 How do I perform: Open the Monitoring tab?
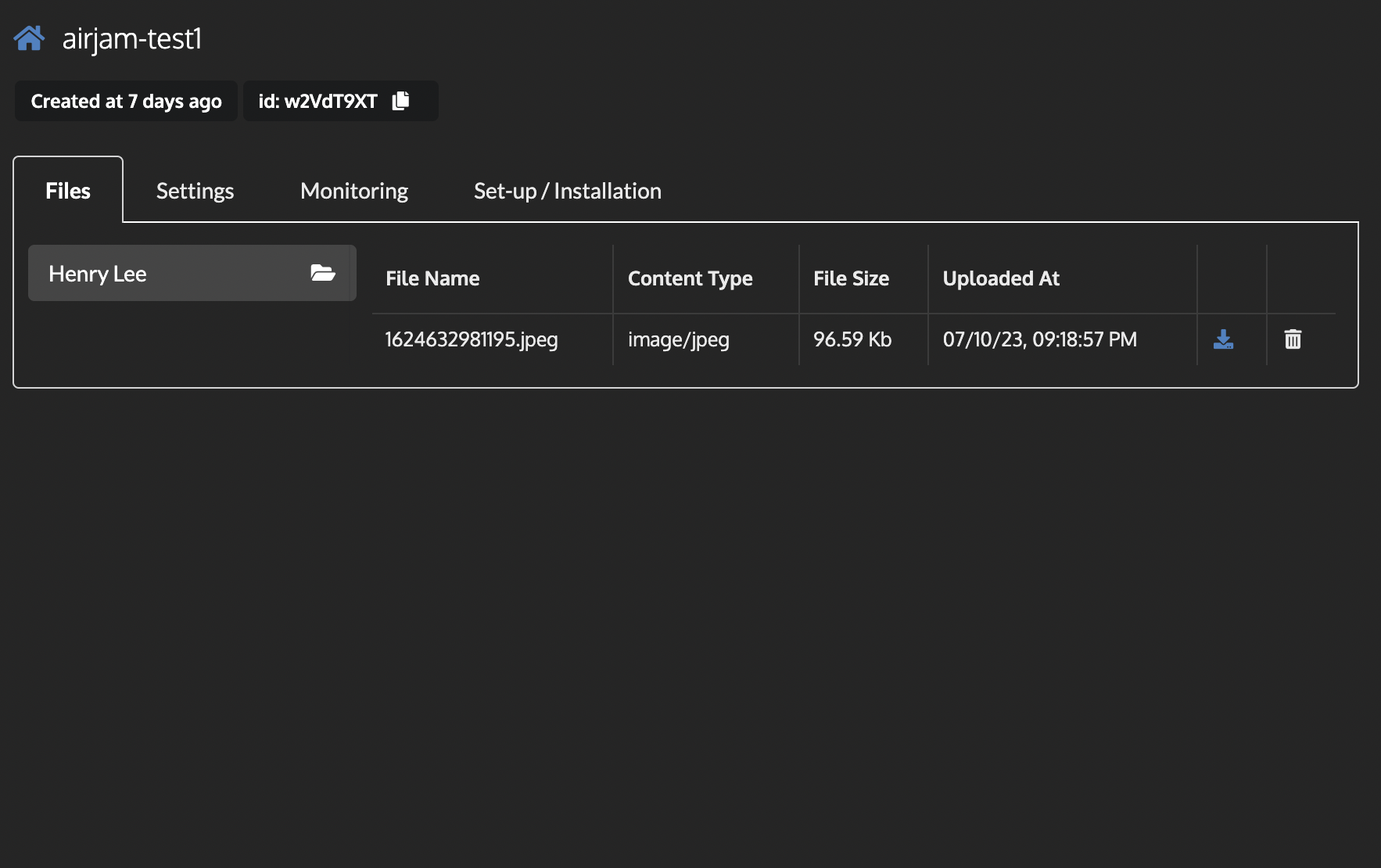353,190
